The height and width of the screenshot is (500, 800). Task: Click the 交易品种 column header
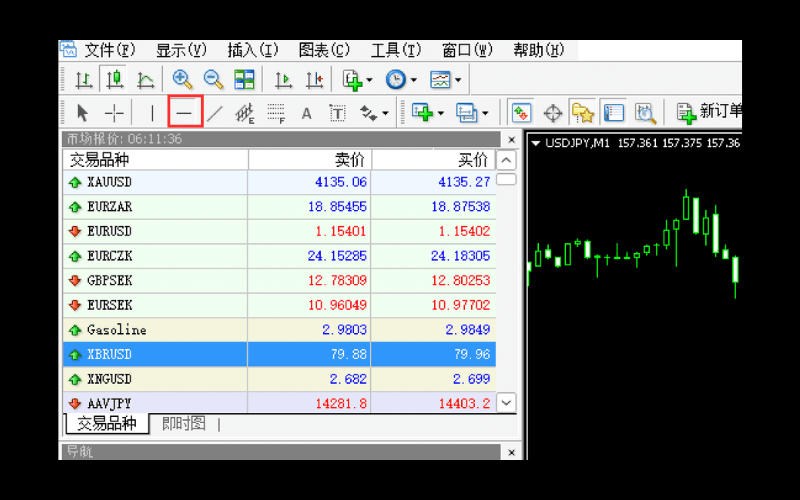pyautogui.click(x=156, y=160)
